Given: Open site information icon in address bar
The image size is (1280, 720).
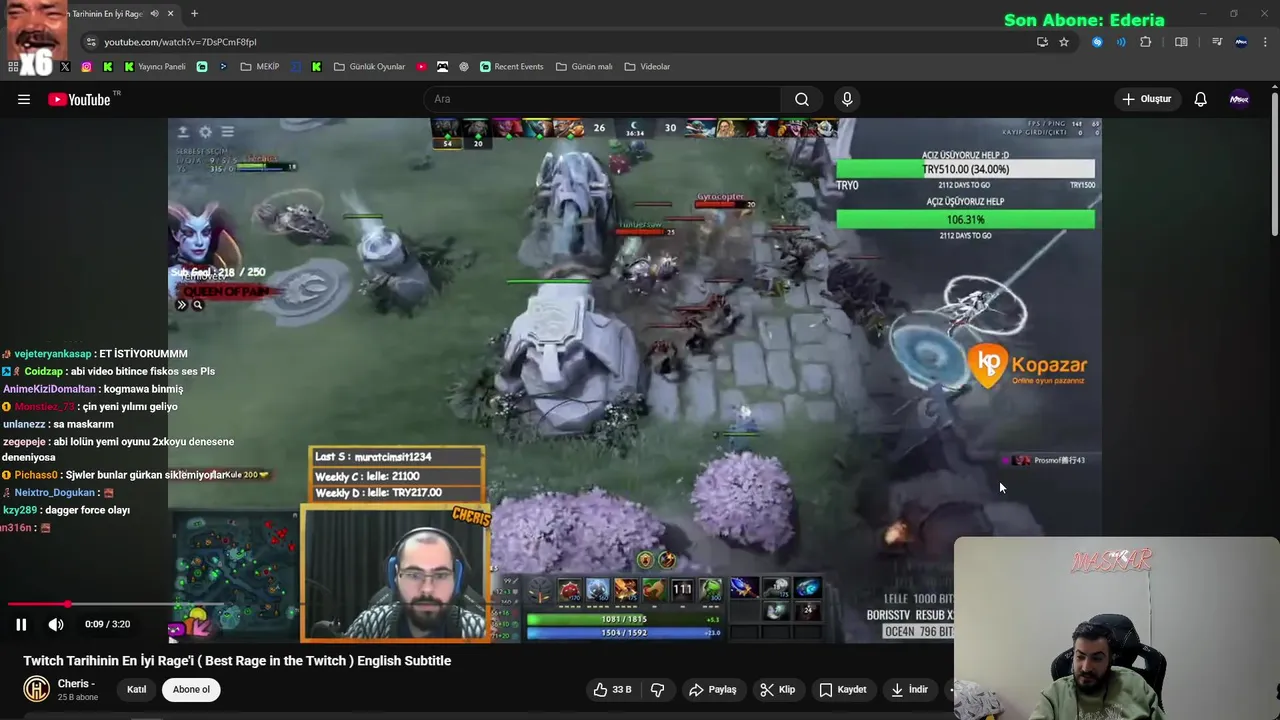Looking at the screenshot, I should (91, 42).
